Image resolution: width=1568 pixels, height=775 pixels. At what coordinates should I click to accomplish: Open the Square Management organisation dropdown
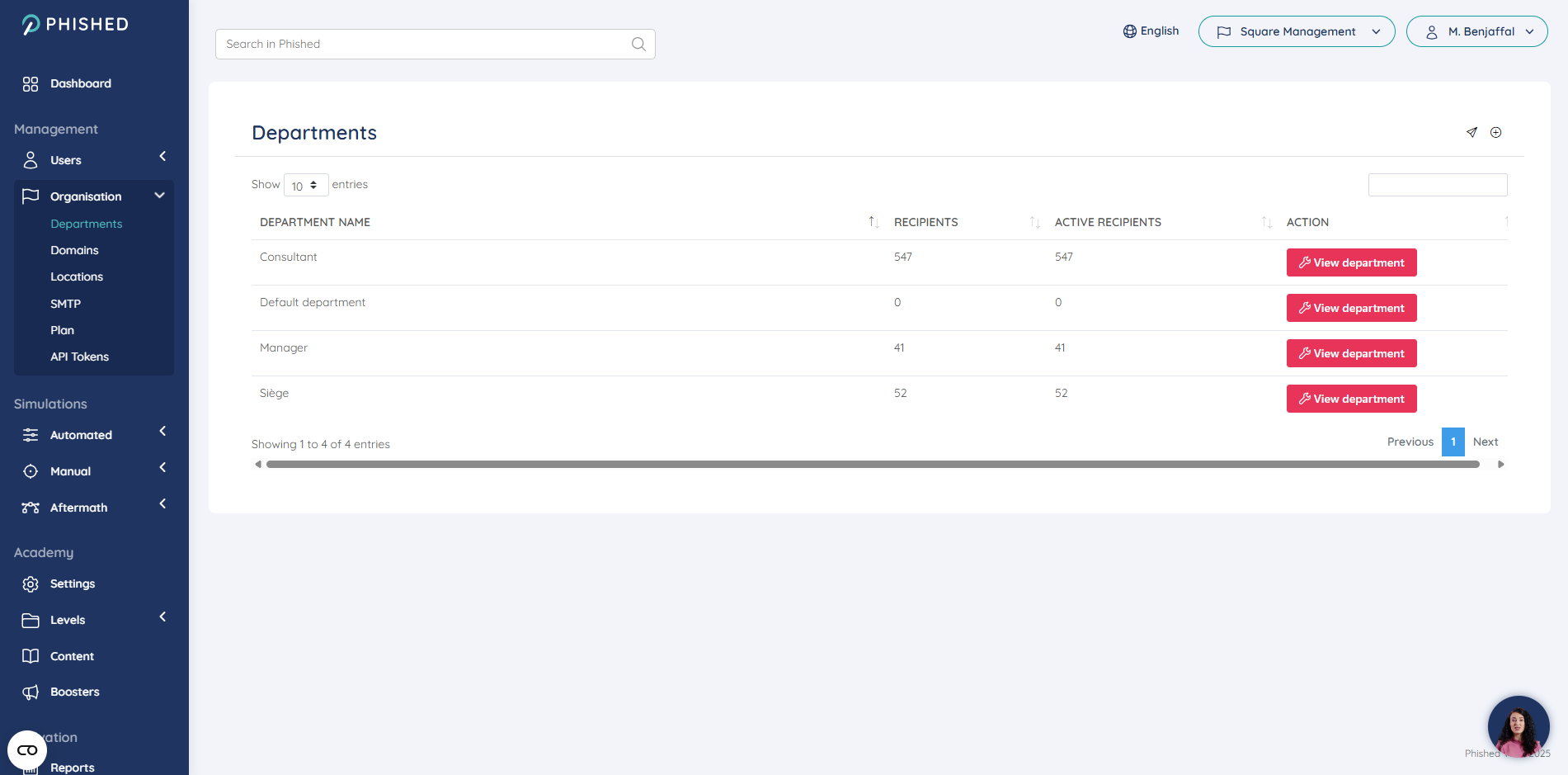pyautogui.click(x=1296, y=32)
